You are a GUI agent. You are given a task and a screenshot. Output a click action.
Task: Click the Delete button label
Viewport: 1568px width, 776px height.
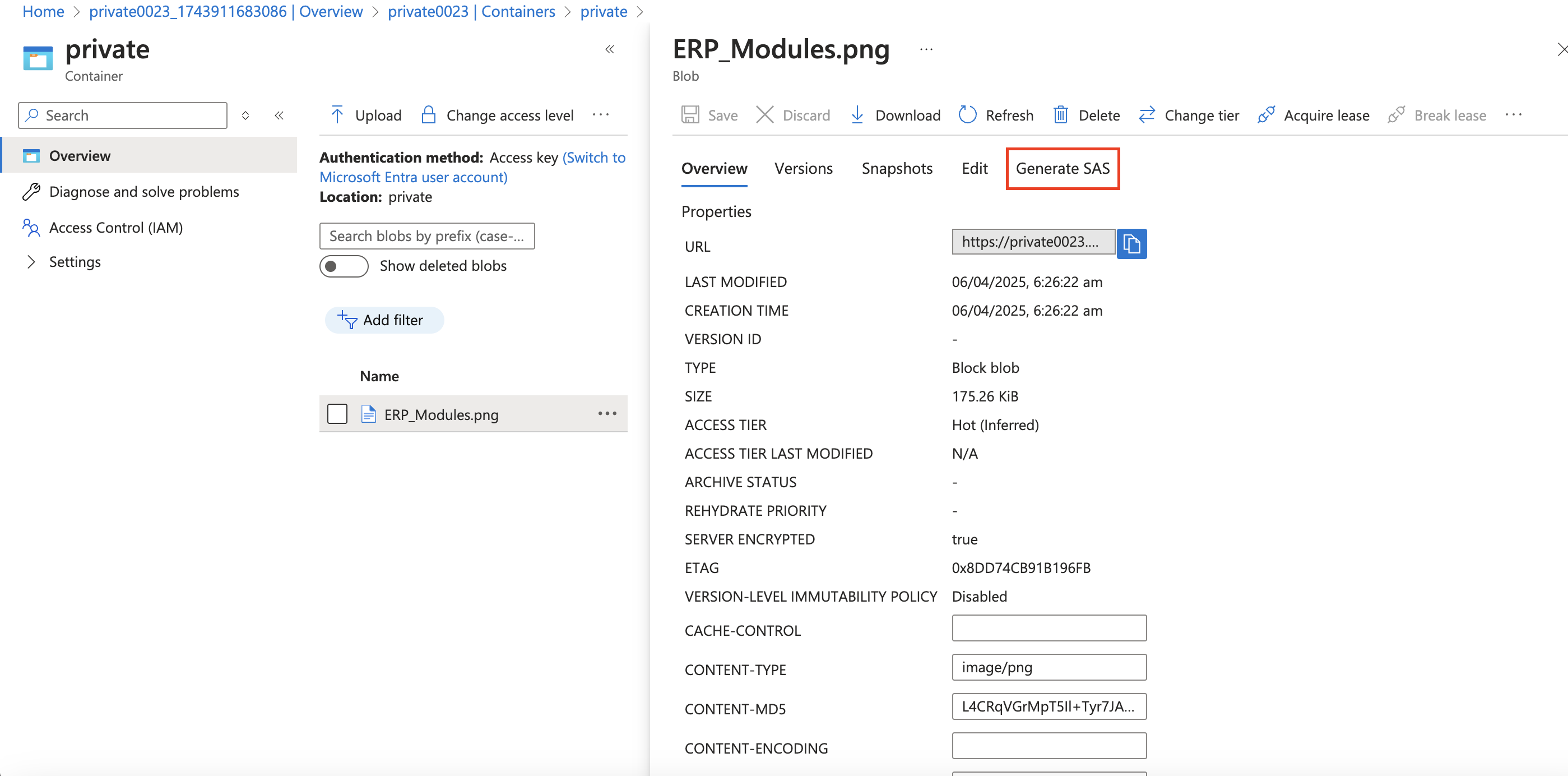(x=1099, y=114)
